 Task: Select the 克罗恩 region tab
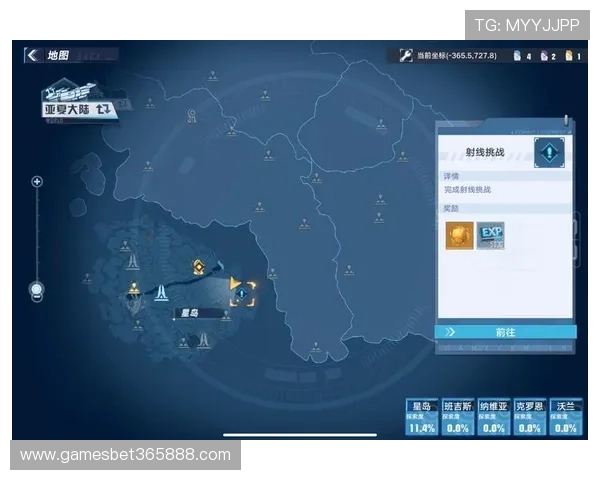[x=529, y=417]
